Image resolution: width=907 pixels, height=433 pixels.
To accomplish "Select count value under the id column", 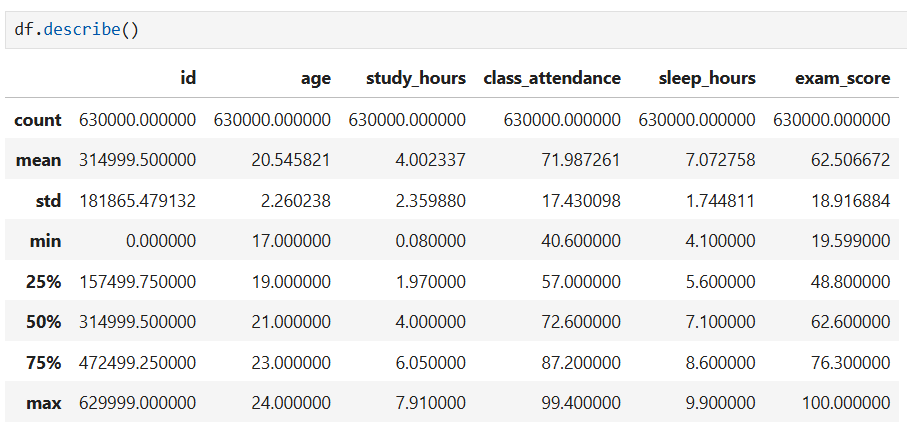I will 138,120.
